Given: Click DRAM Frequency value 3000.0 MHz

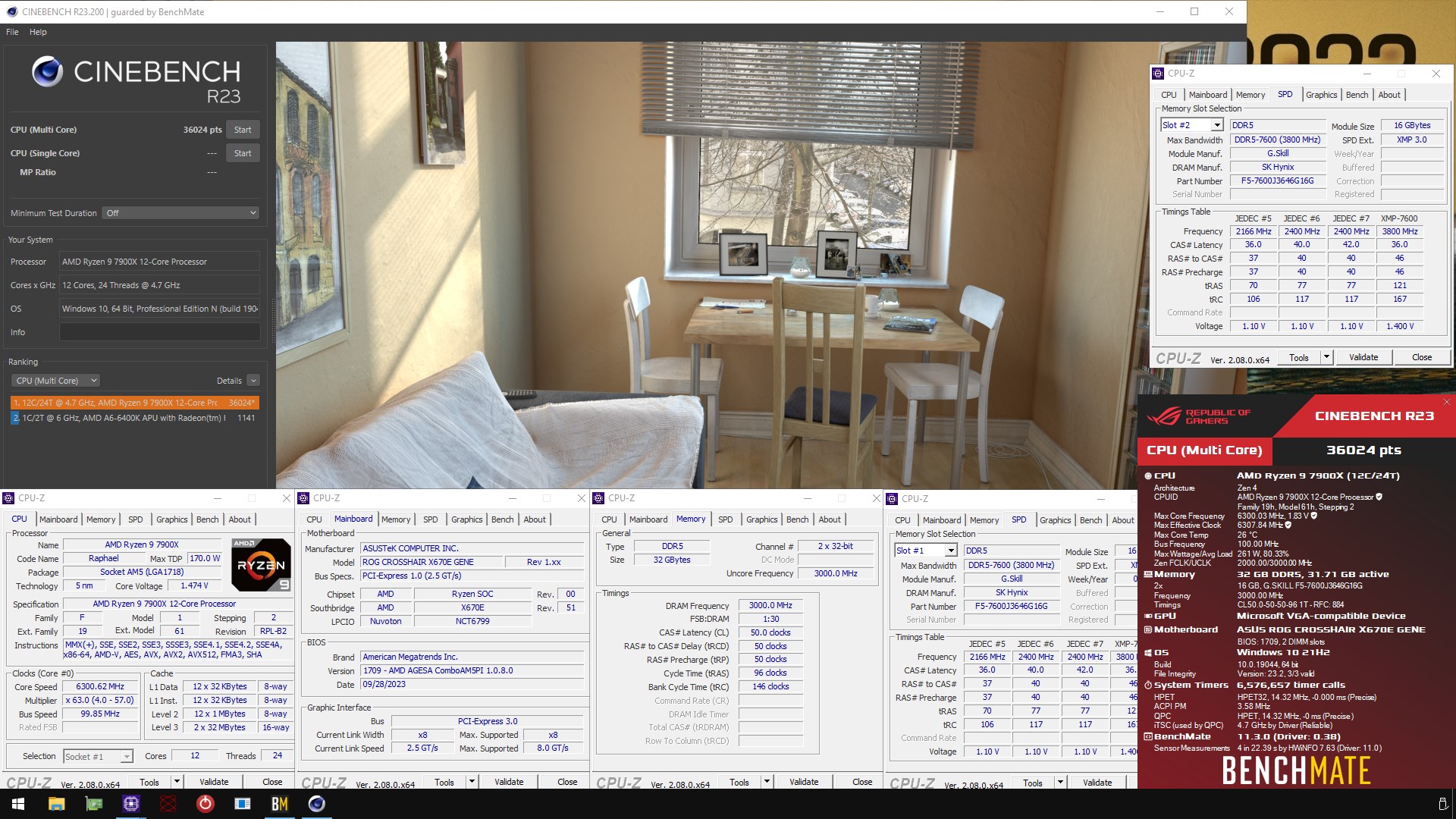Looking at the screenshot, I should coord(770,605).
